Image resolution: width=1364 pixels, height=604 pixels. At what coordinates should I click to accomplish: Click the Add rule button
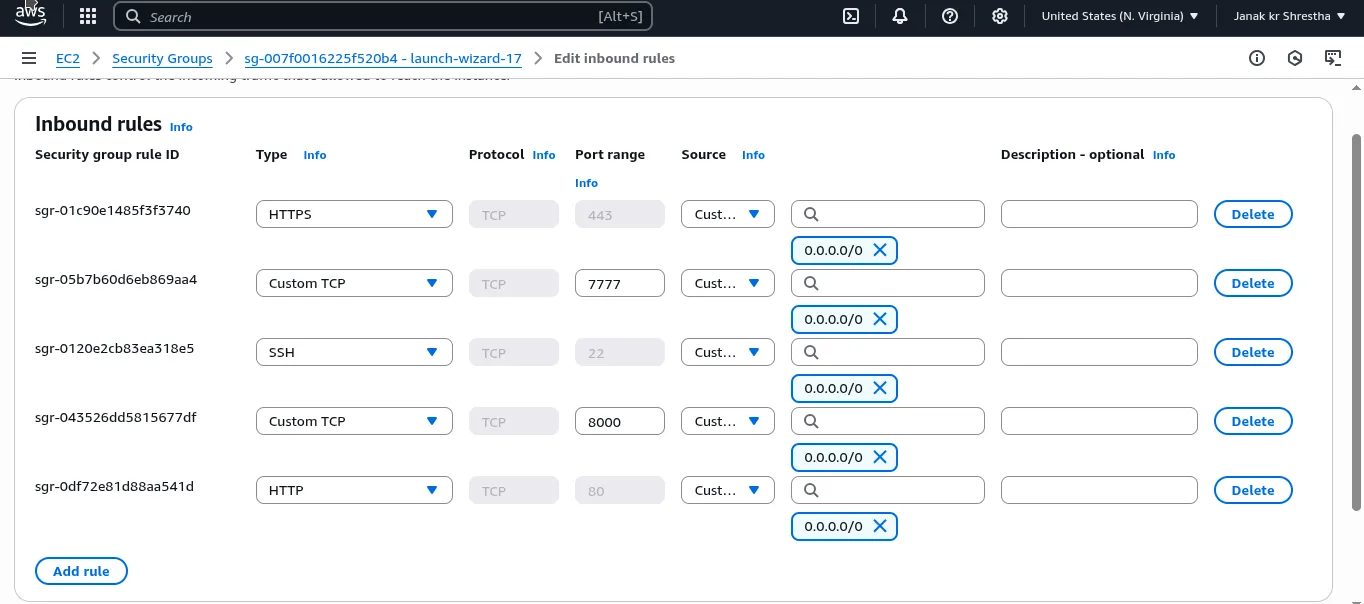tap(81, 571)
